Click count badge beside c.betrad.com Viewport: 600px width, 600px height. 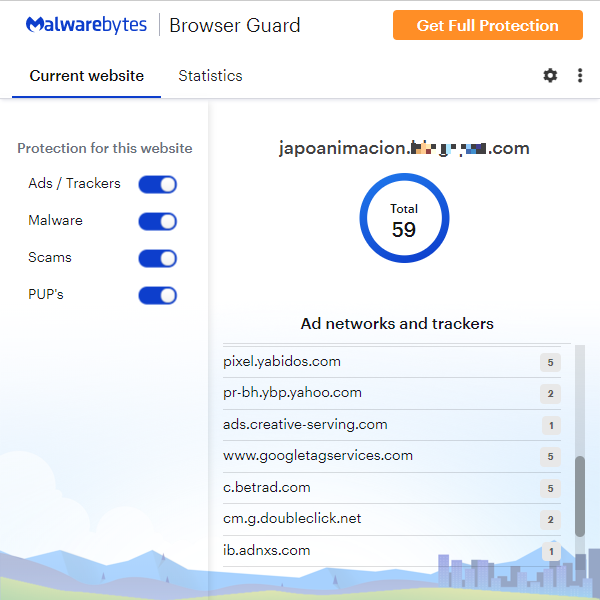550,489
